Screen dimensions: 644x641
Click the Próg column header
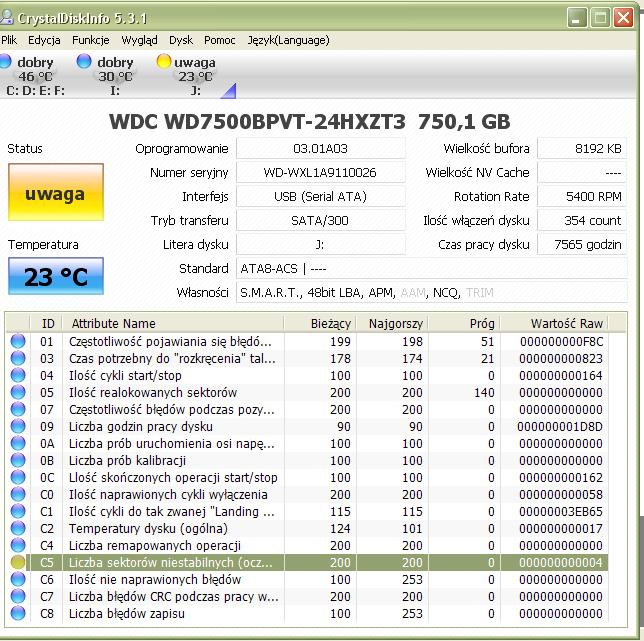point(465,324)
